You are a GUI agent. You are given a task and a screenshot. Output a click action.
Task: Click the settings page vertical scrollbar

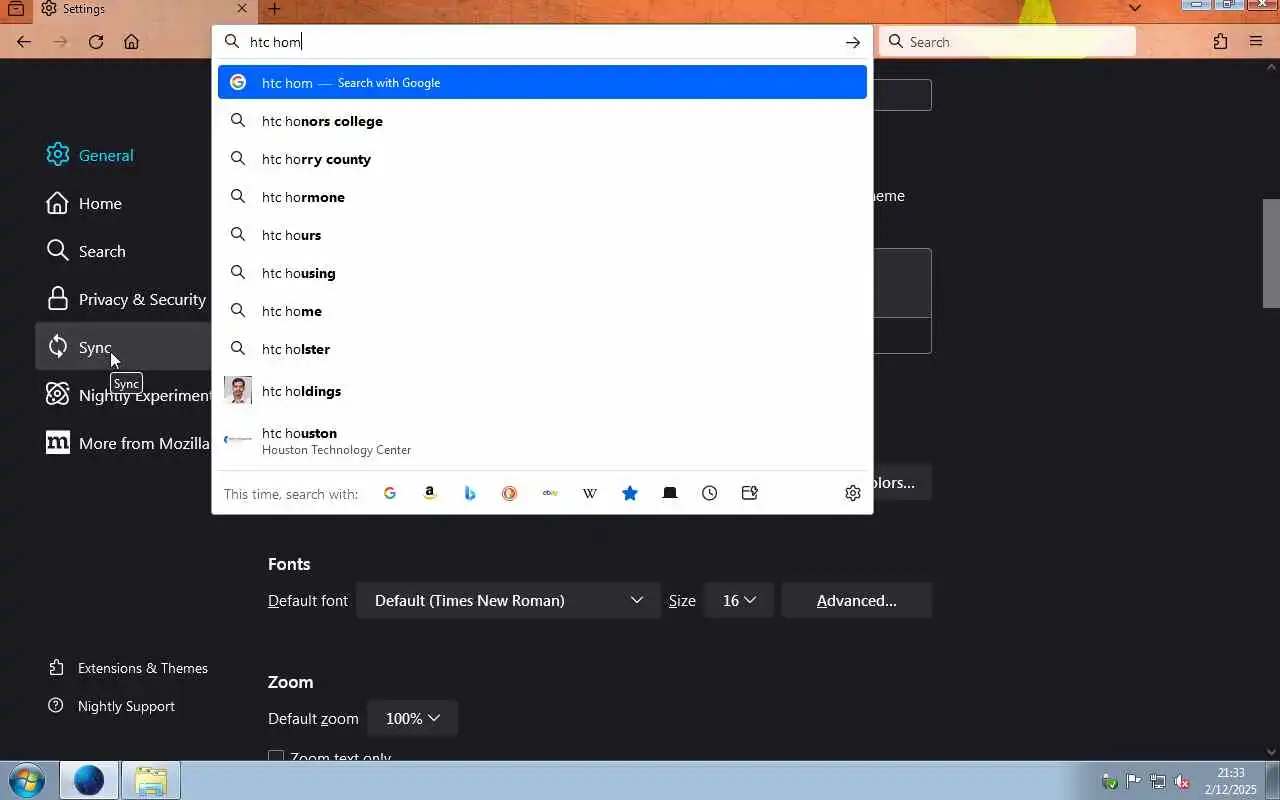[x=1271, y=253]
